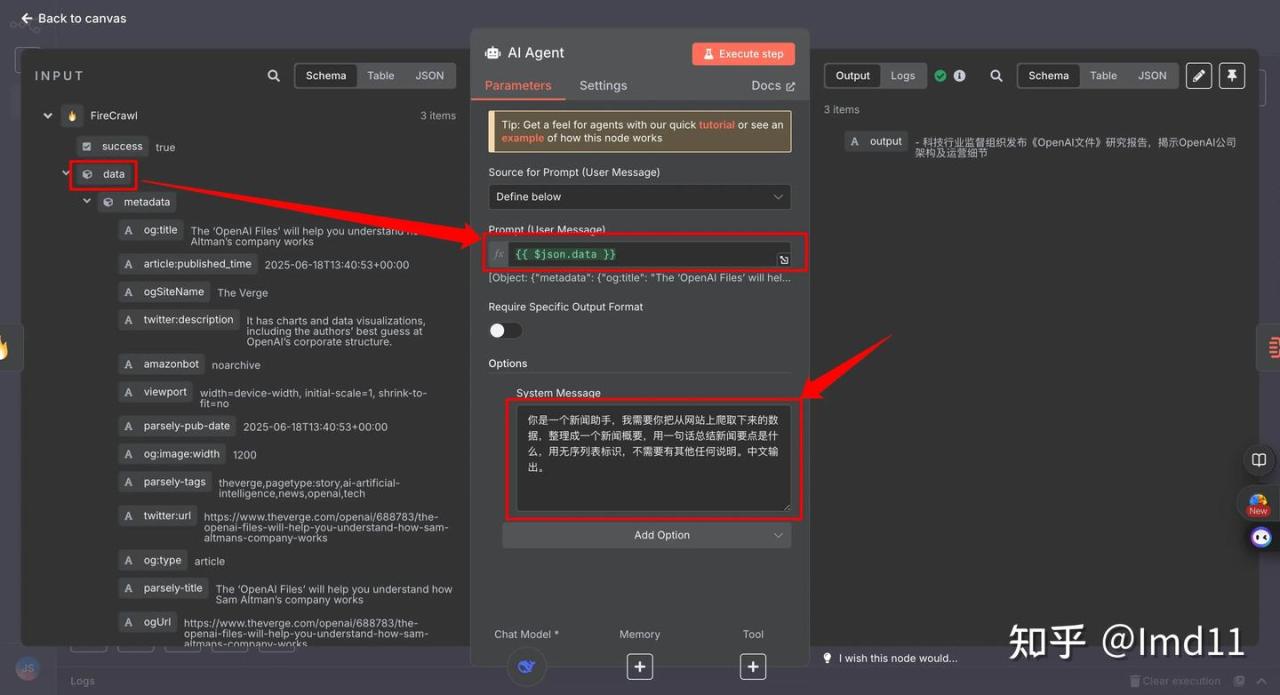Switch input view to Table
This screenshot has width=1280, height=695.
(380, 76)
